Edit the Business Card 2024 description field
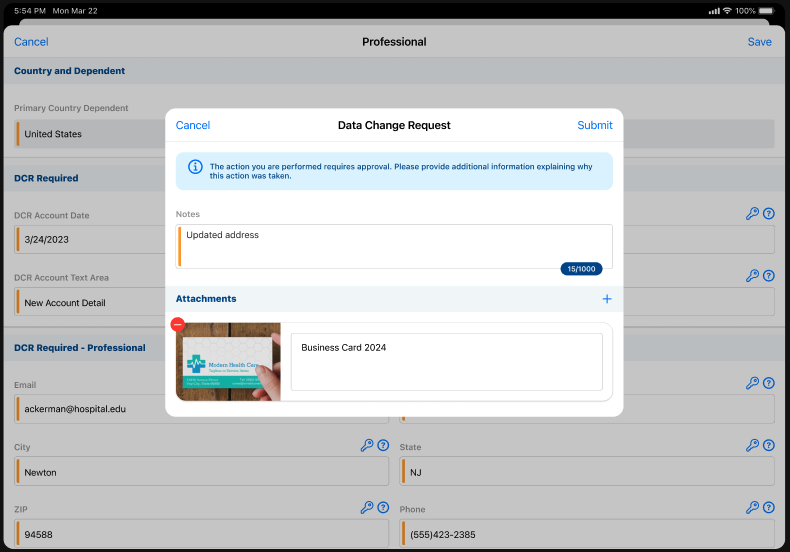790x552 pixels. (446, 362)
